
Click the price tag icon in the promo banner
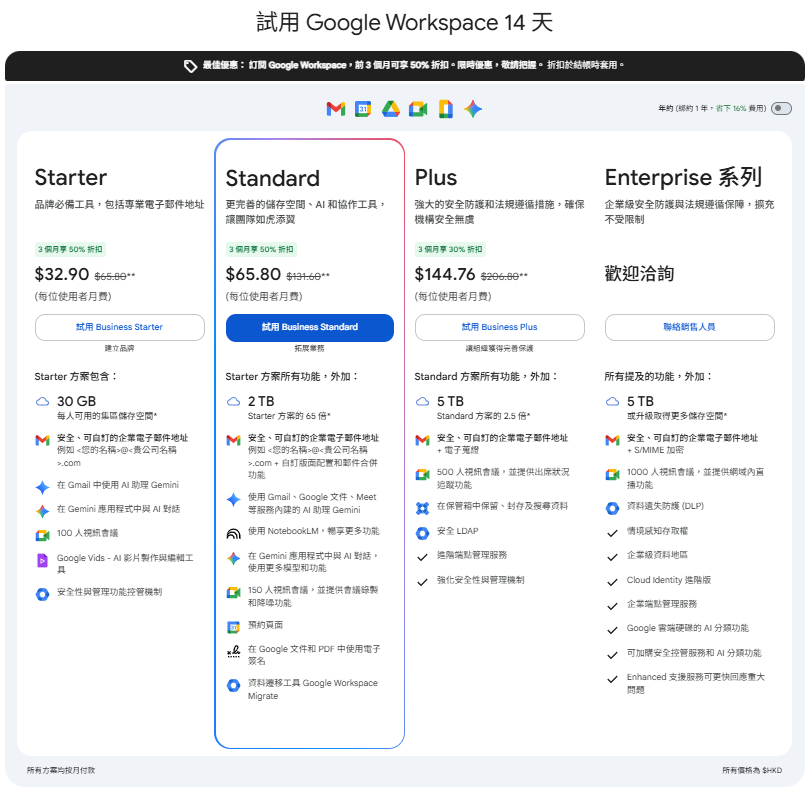[190, 66]
